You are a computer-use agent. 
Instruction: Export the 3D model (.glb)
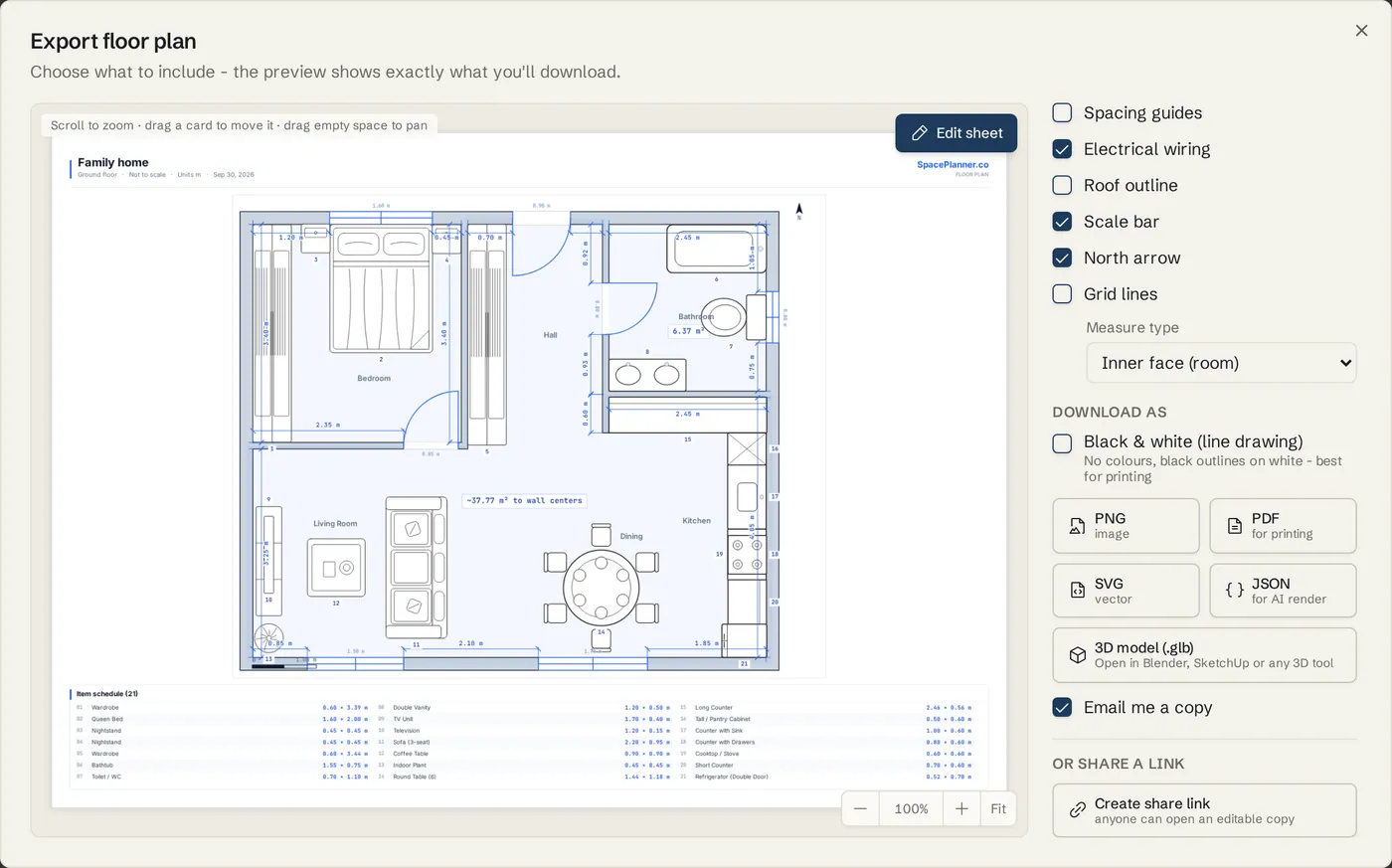click(x=1204, y=655)
